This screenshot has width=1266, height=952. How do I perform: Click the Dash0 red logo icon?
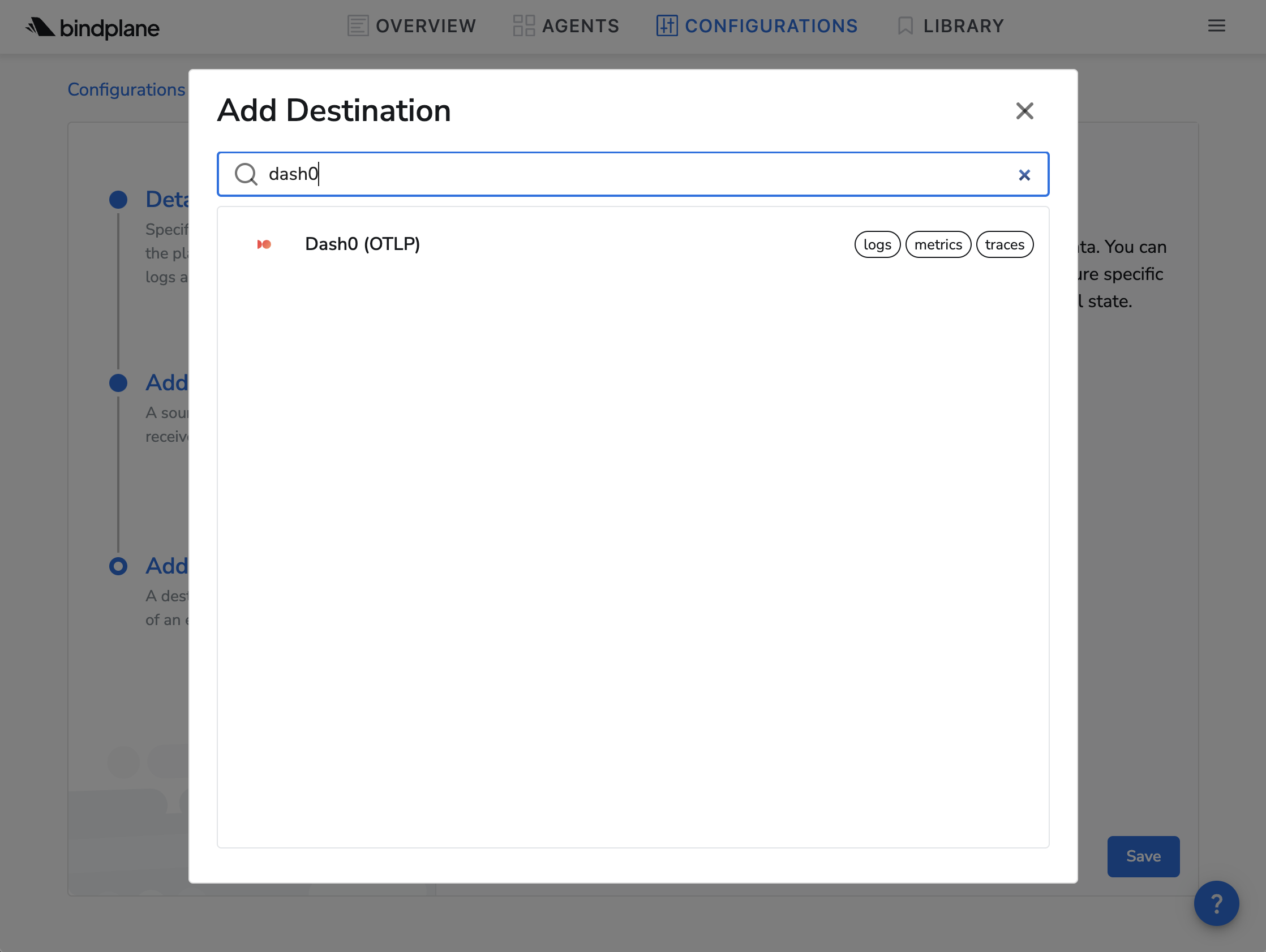[264, 244]
